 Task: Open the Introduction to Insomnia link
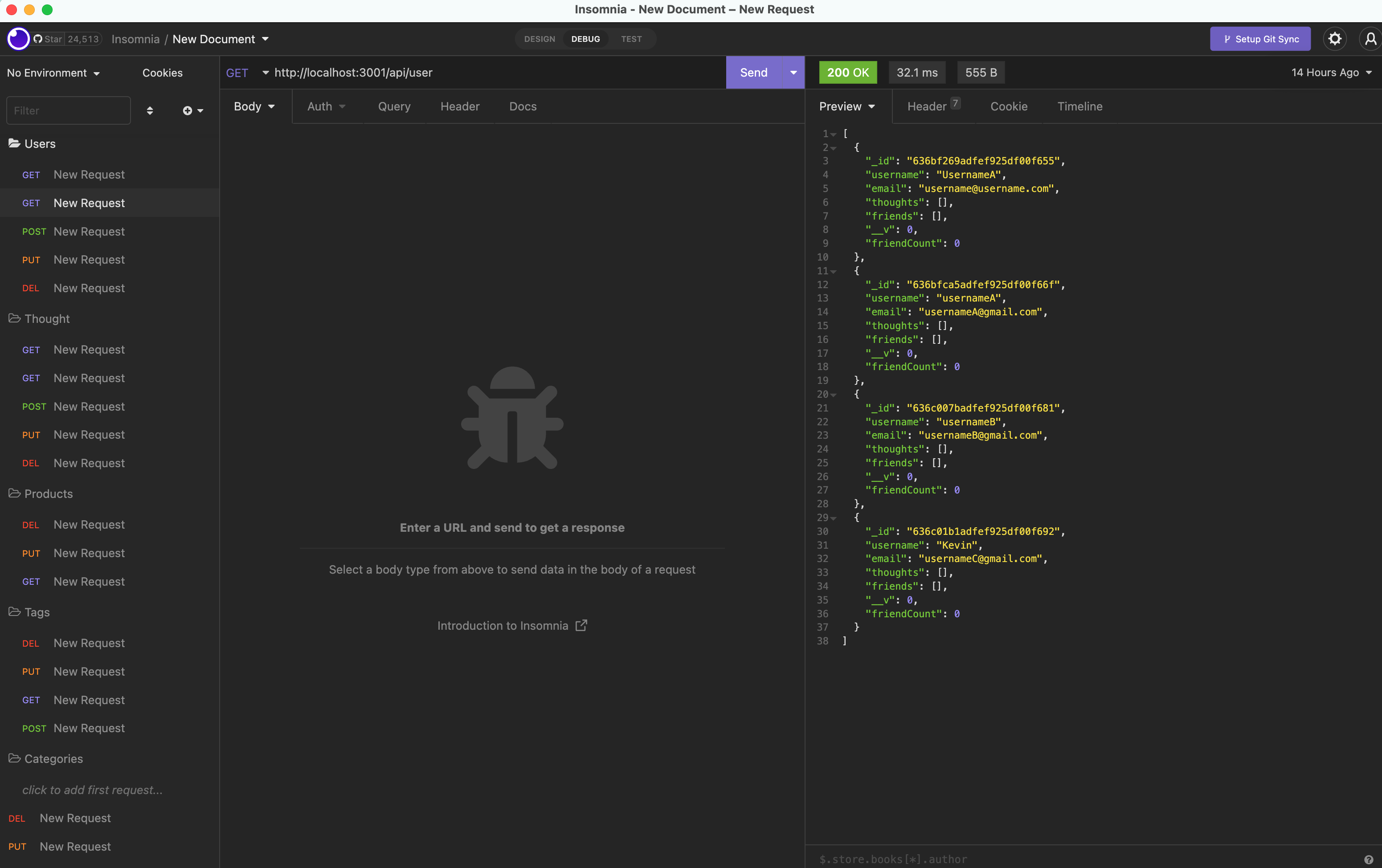[511, 625]
